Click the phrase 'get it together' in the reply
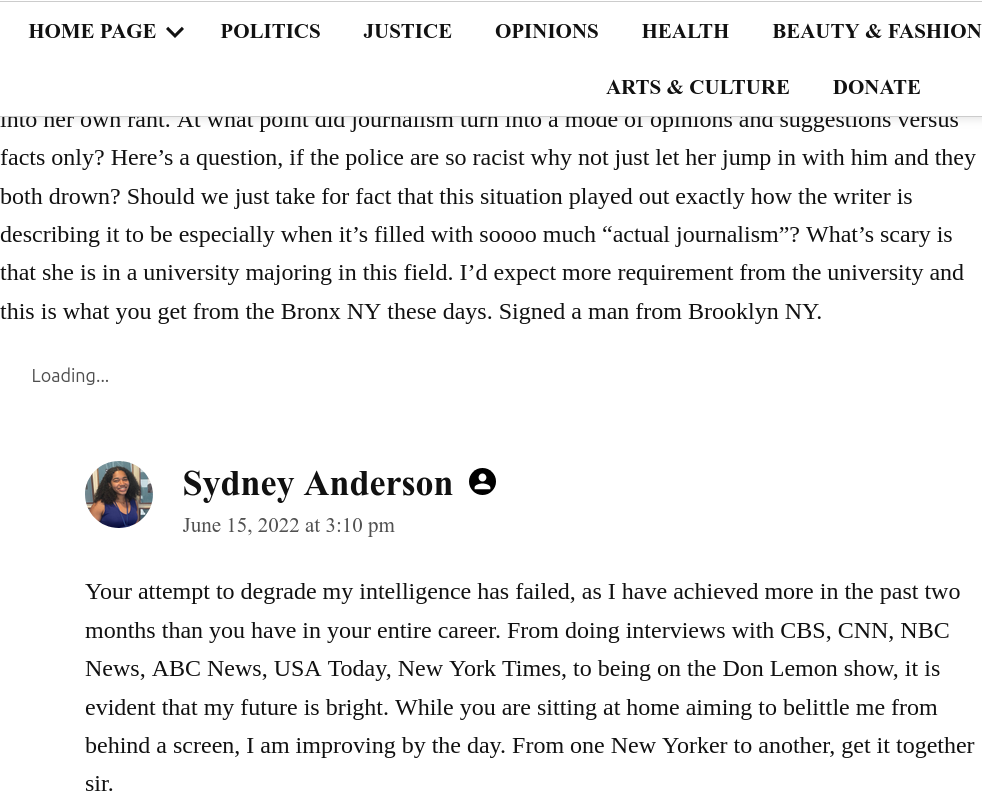Image resolution: width=982 pixels, height=810 pixels. point(907,745)
